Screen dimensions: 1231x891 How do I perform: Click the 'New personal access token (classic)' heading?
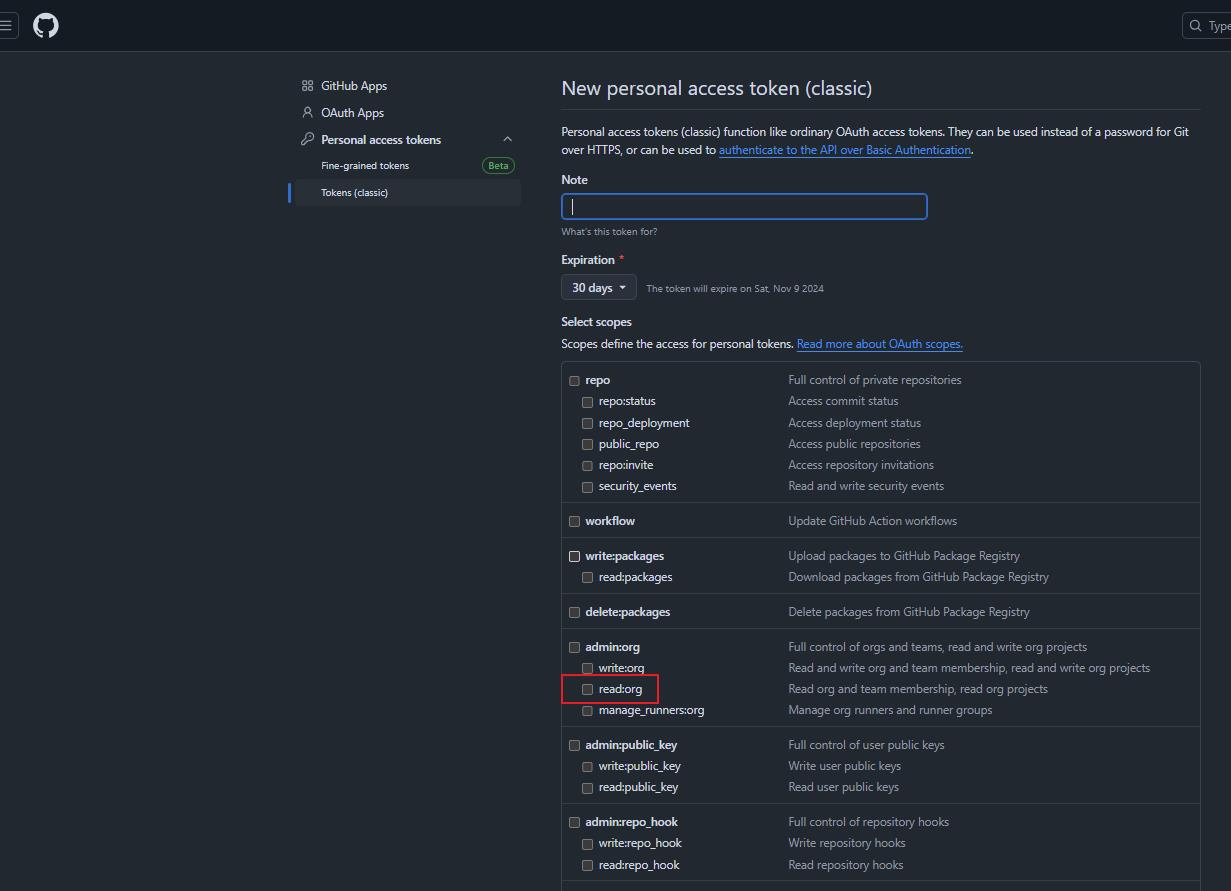click(717, 88)
